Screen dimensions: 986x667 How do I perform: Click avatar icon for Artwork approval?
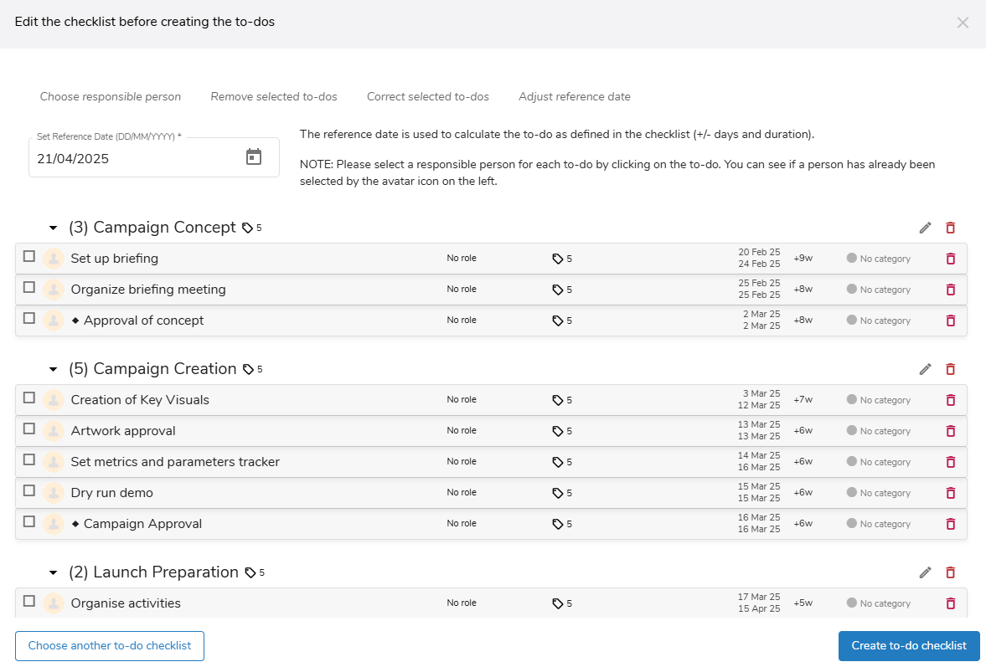click(x=53, y=431)
